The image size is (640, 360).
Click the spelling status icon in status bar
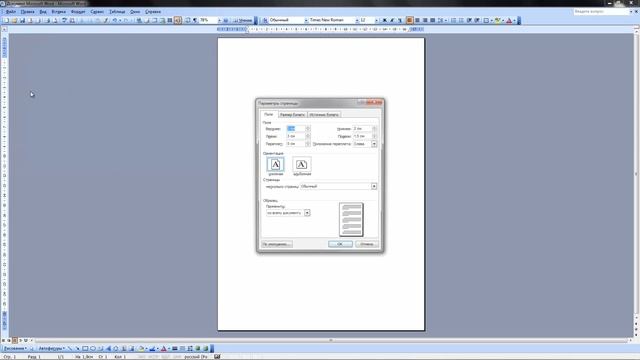tap(217, 357)
